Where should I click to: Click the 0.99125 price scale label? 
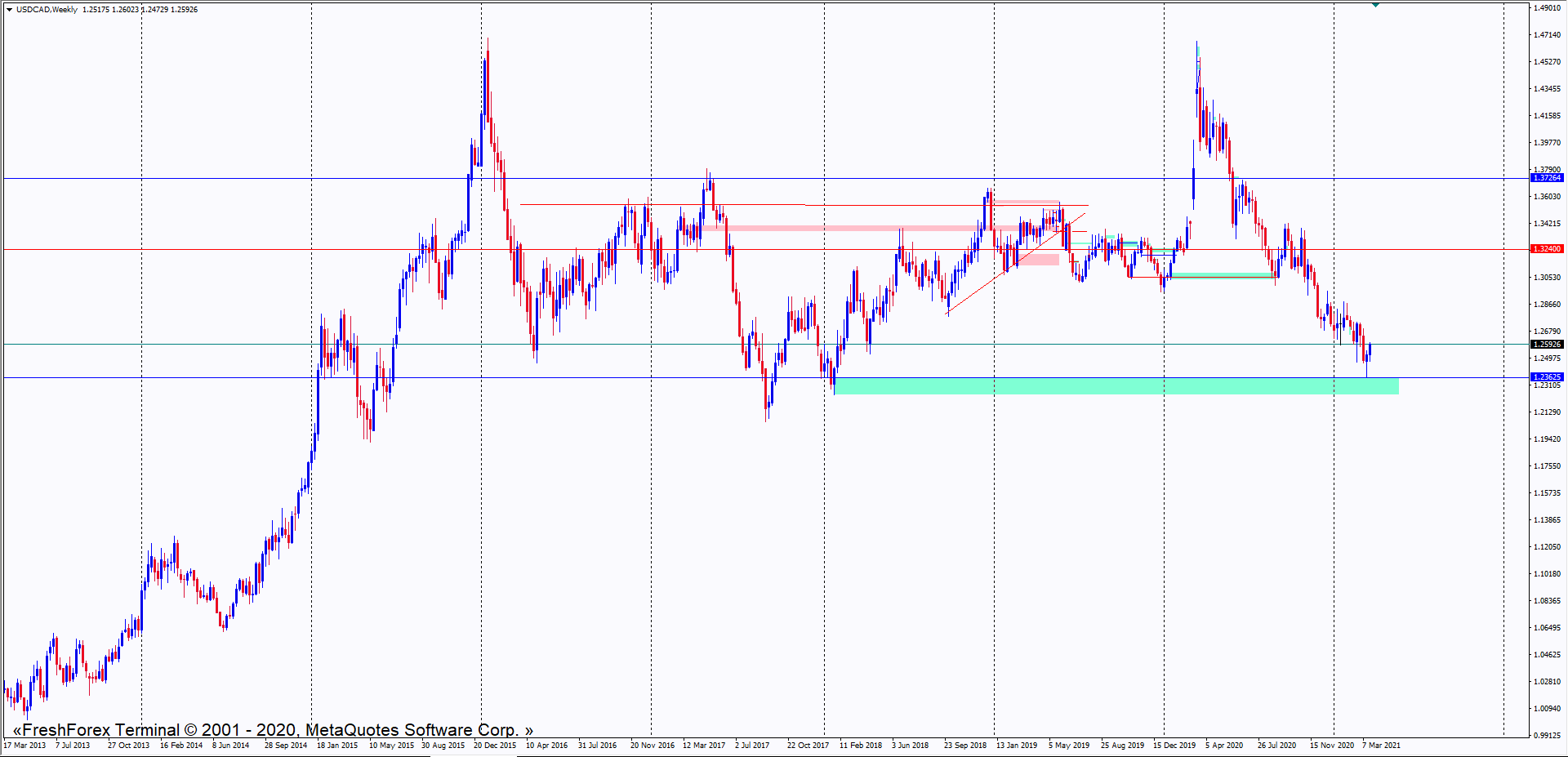(x=1547, y=735)
